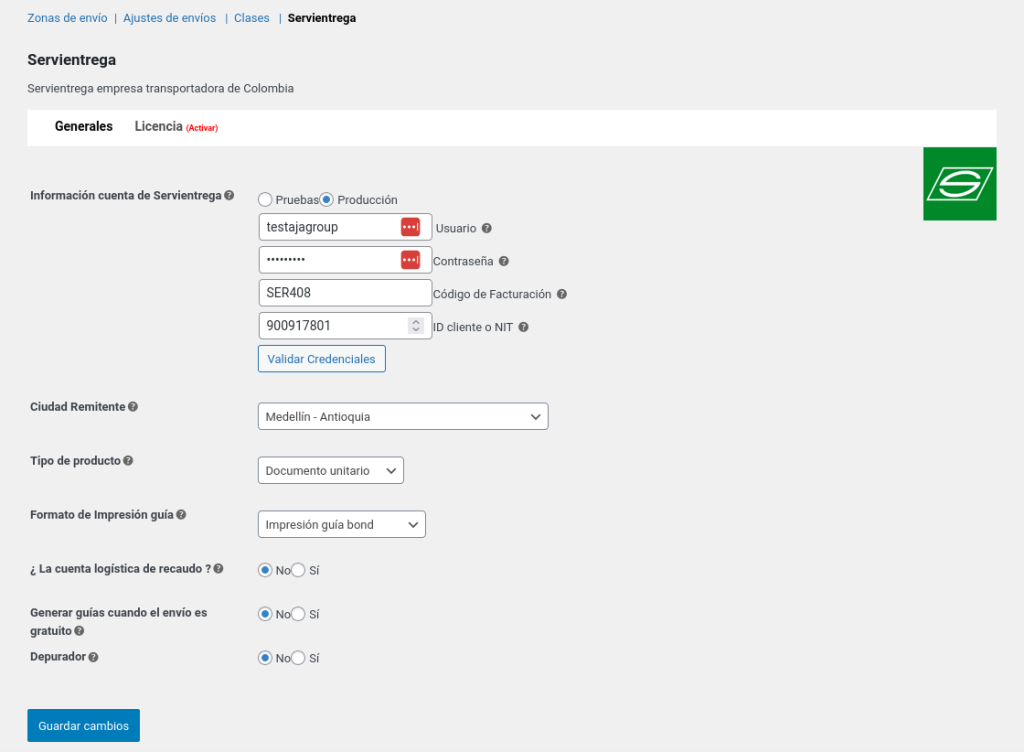This screenshot has width=1024, height=752.
Task: Click help icon next to cuenta logística de recaudo
Action: (218, 569)
